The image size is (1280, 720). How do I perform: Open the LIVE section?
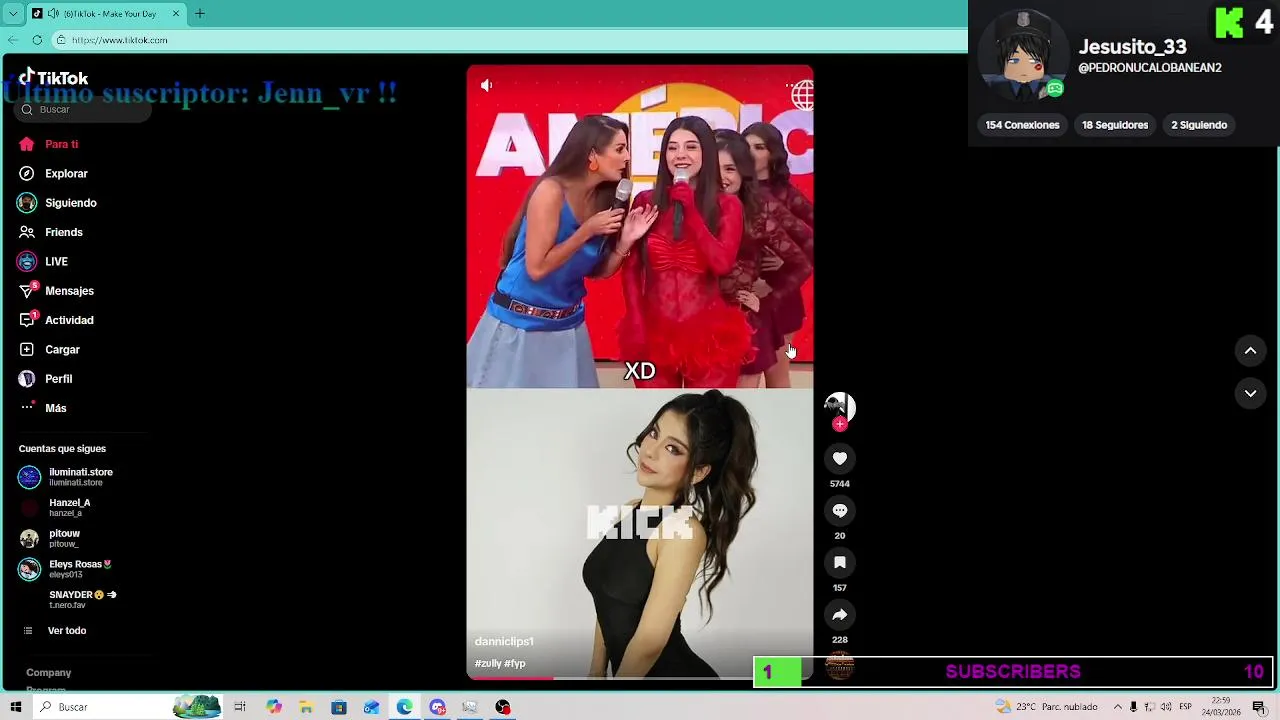click(x=42, y=262)
